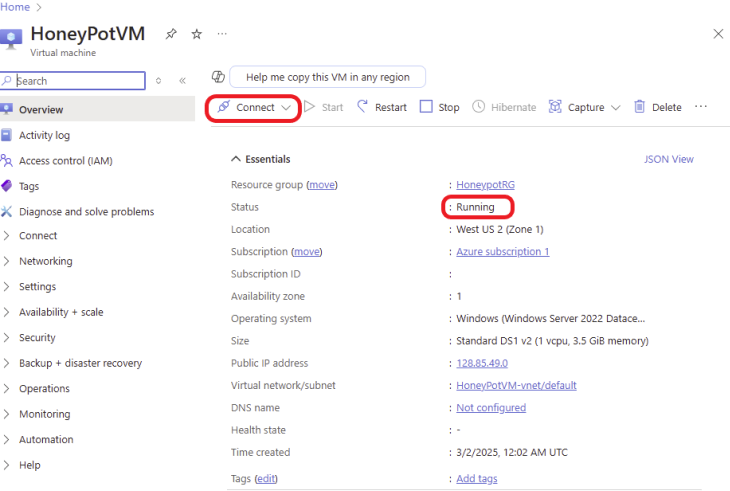Expand Backup + disaster recovery
730x491 pixels.
(80, 363)
